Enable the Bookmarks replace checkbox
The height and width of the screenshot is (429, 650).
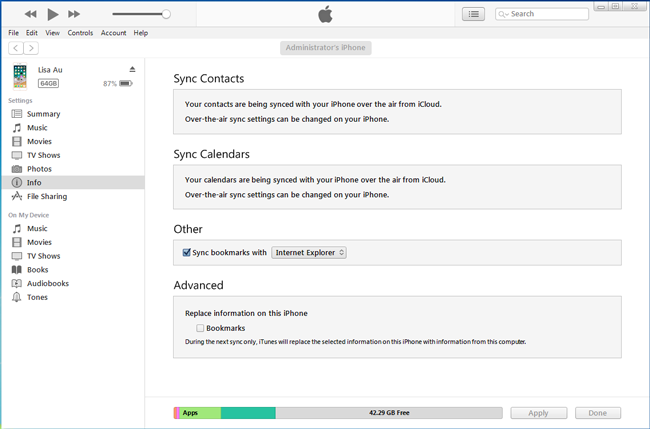coord(200,328)
